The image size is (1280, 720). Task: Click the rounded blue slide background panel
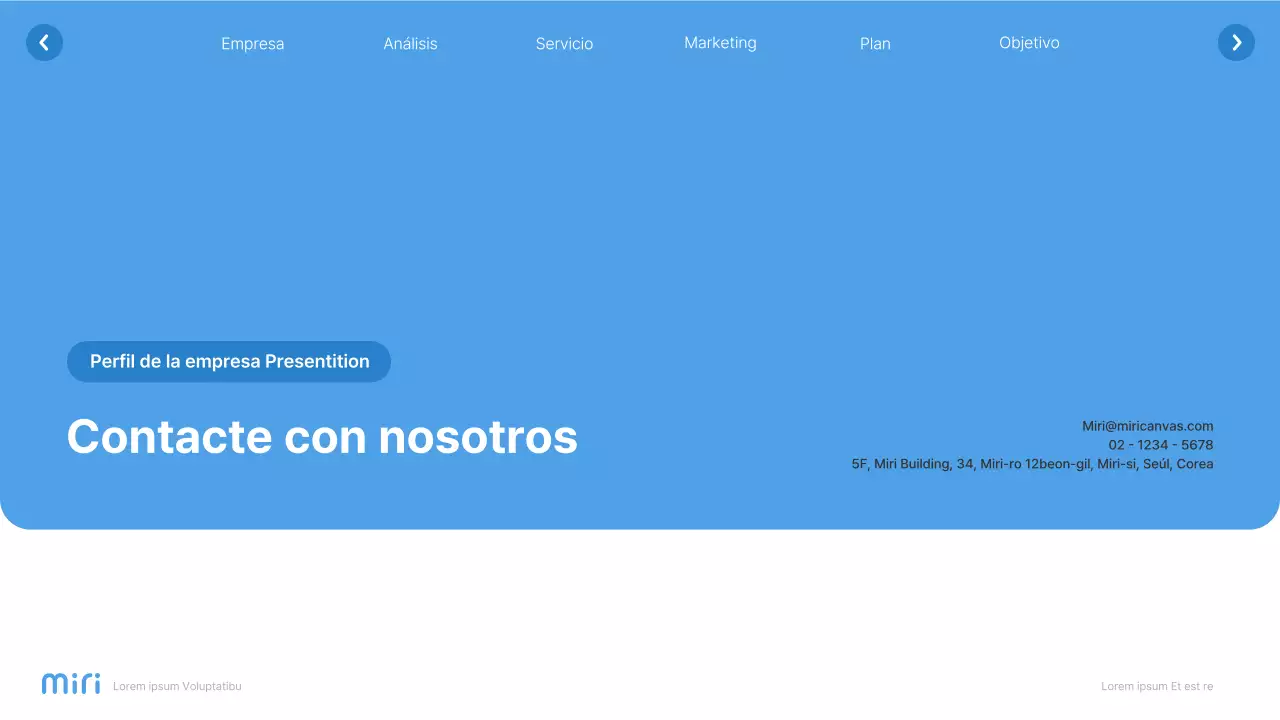[x=640, y=200]
